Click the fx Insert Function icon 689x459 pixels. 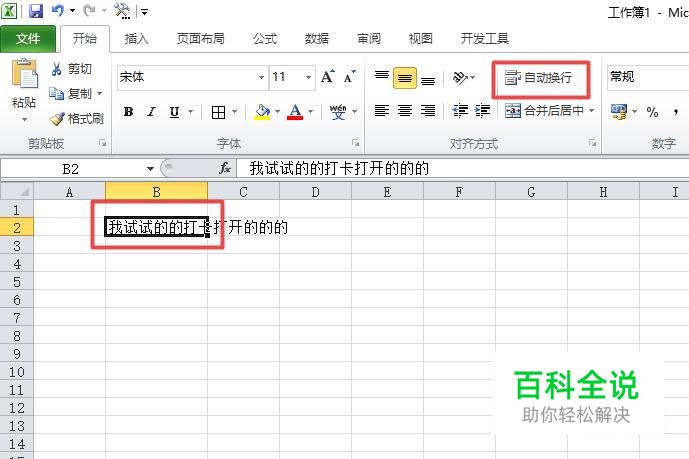(x=225, y=168)
